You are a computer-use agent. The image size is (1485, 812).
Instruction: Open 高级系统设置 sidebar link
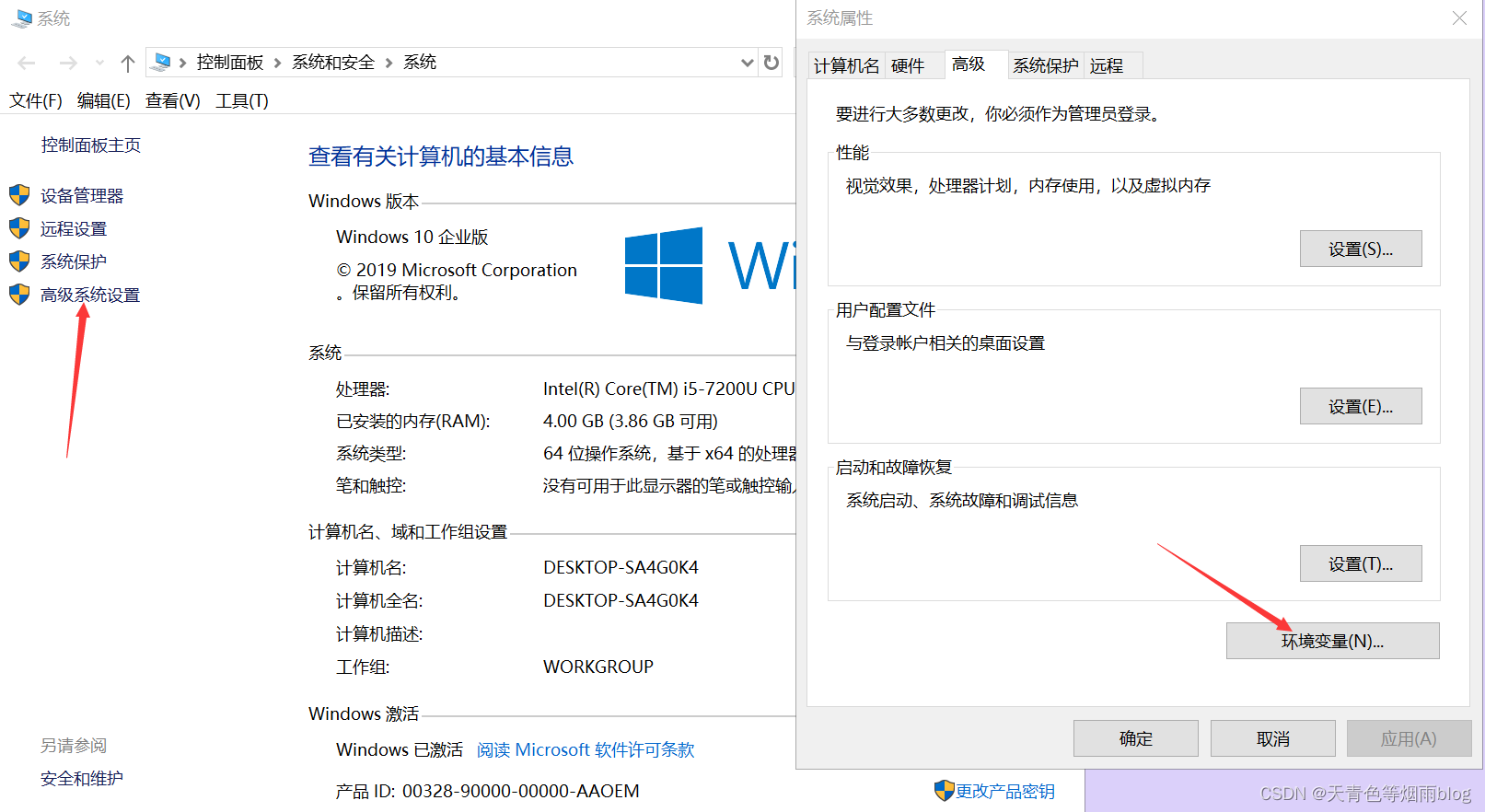pyautogui.click(x=90, y=295)
